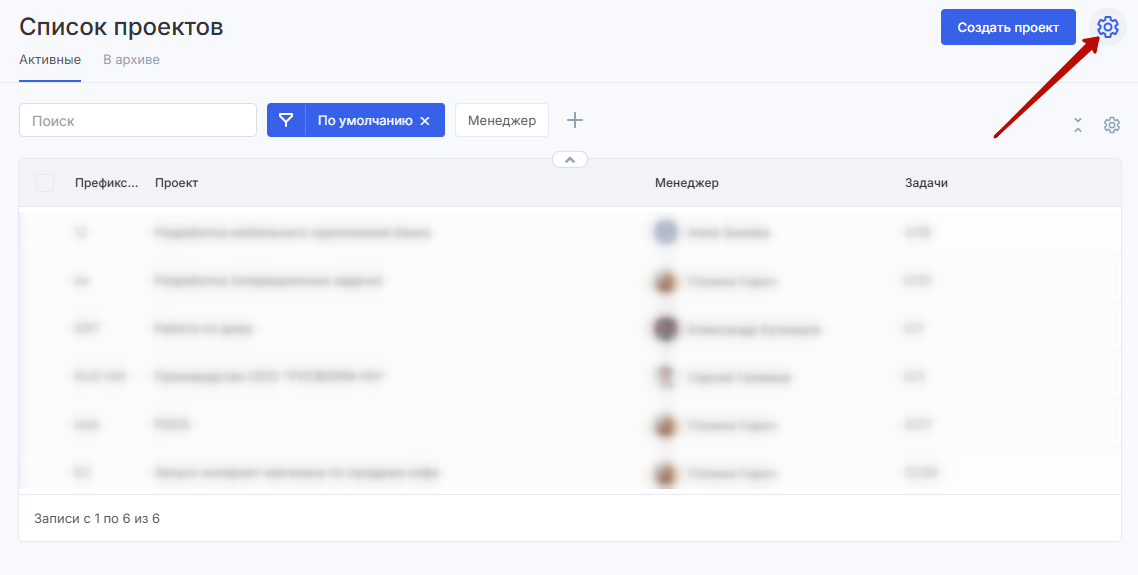Collapse filter panel using chevron above table
Viewport: 1138px width, 575px height.
coord(569,159)
